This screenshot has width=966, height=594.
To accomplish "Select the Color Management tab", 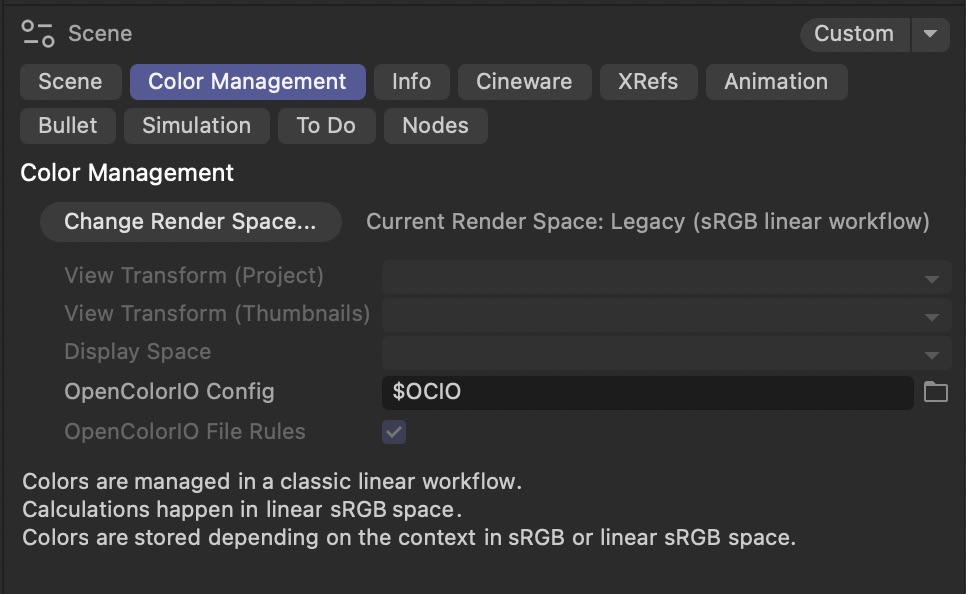I will click(x=247, y=82).
